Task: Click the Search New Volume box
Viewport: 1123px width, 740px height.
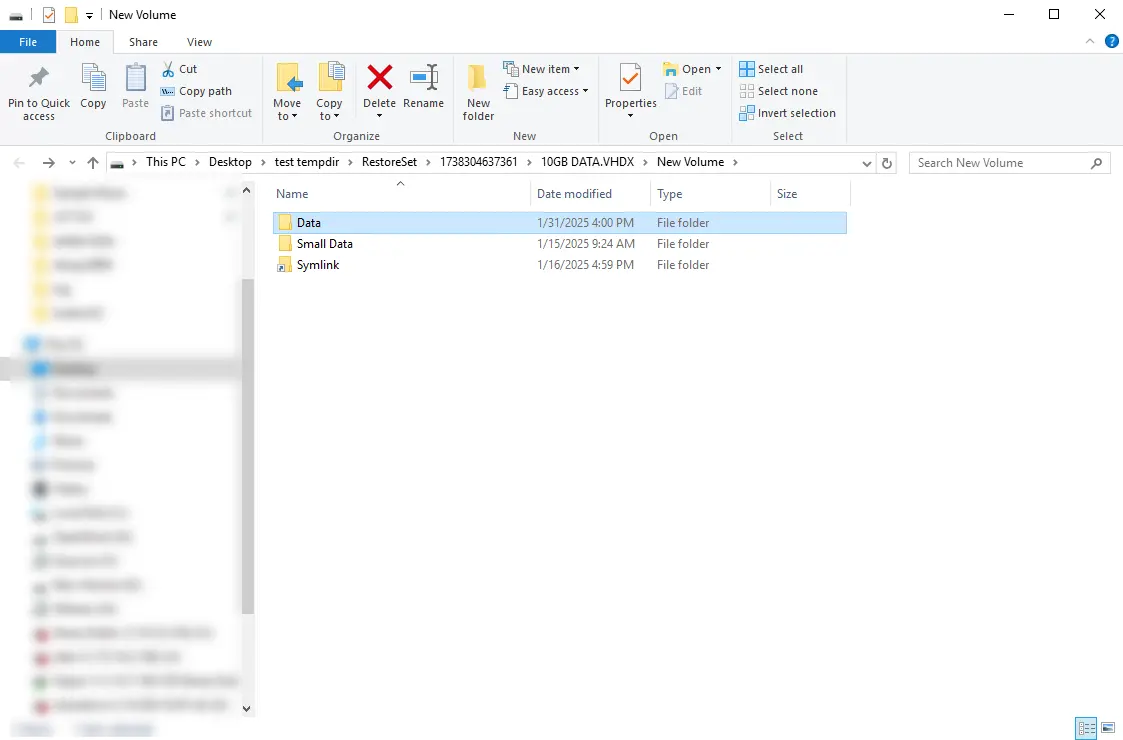Action: point(1000,162)
